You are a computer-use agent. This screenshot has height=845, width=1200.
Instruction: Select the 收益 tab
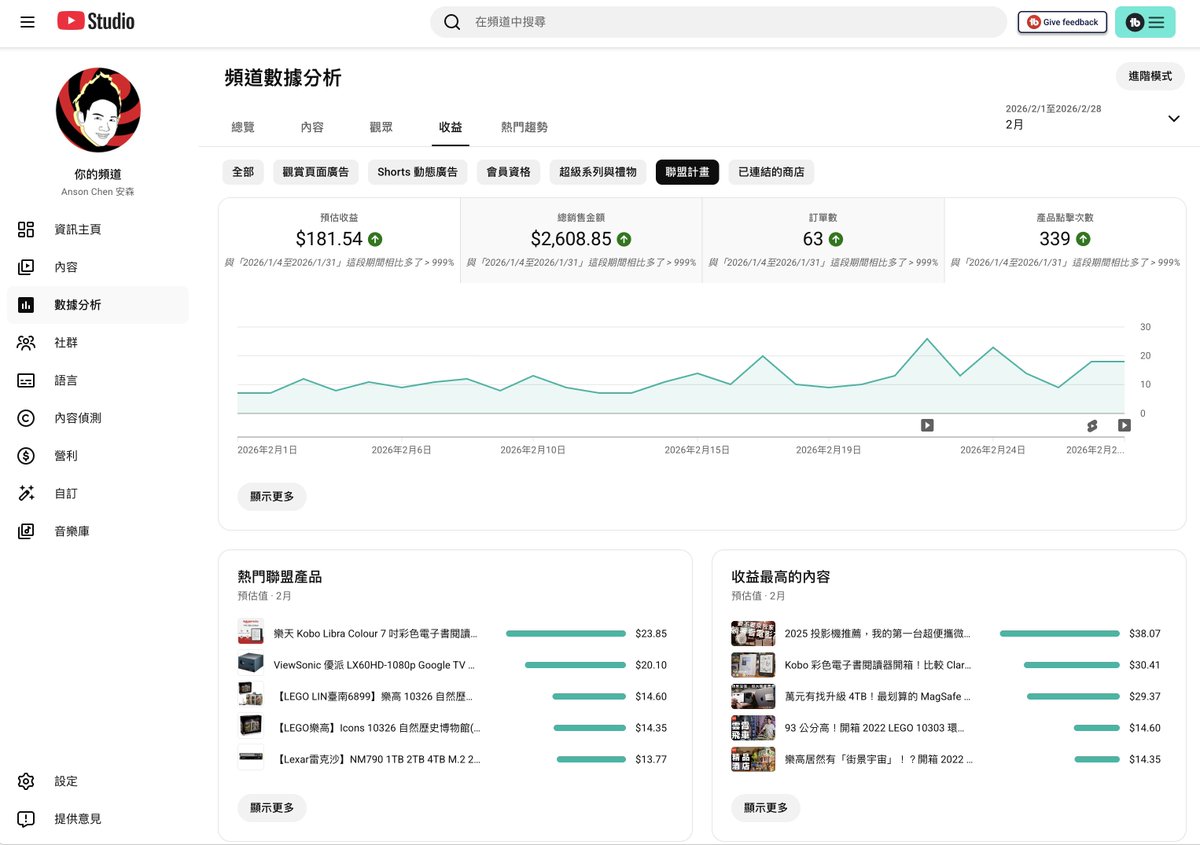point(450,128)
